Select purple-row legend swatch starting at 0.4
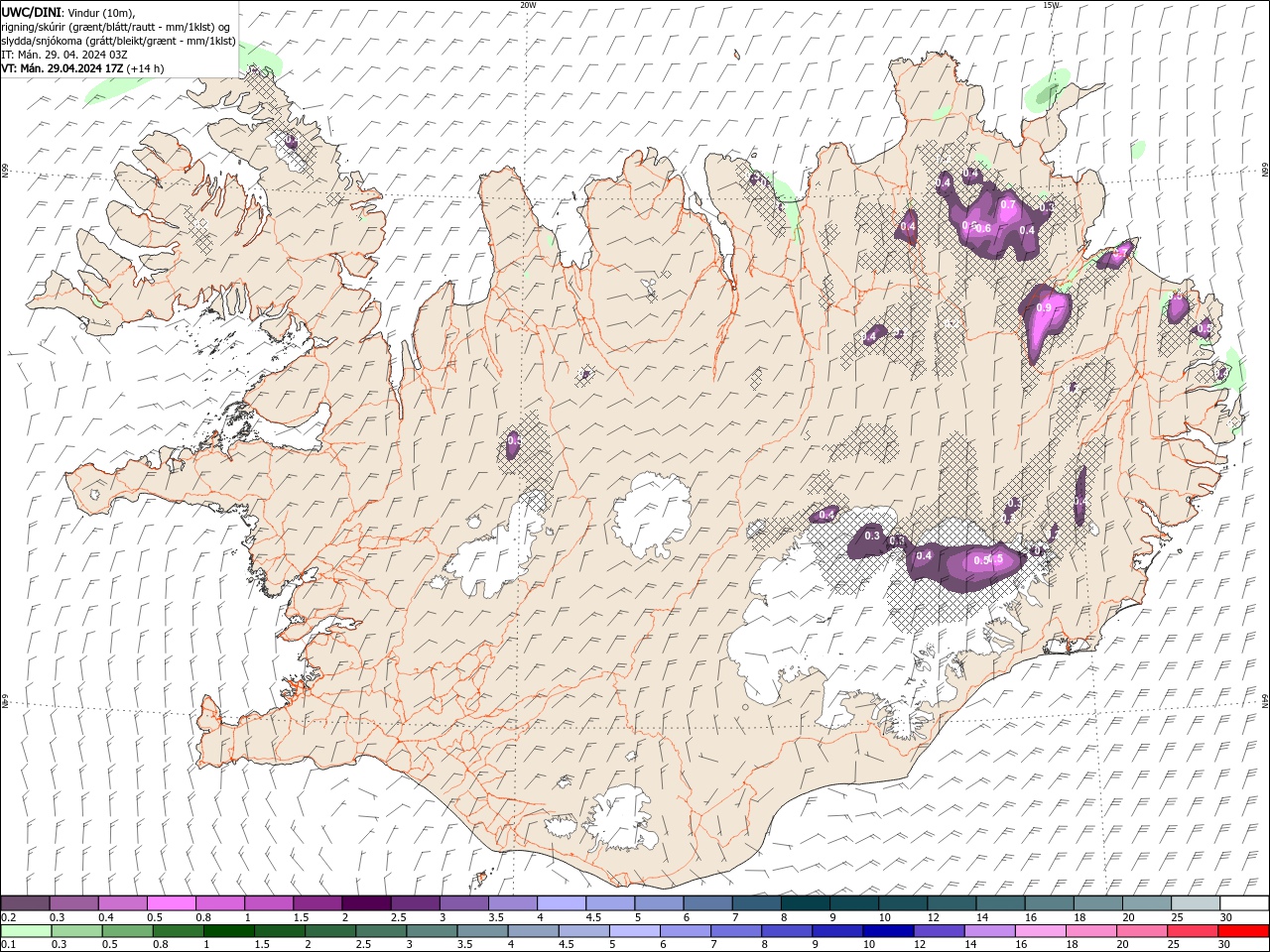This screenshot has height=952, width=1270. [x=122, y=903]
